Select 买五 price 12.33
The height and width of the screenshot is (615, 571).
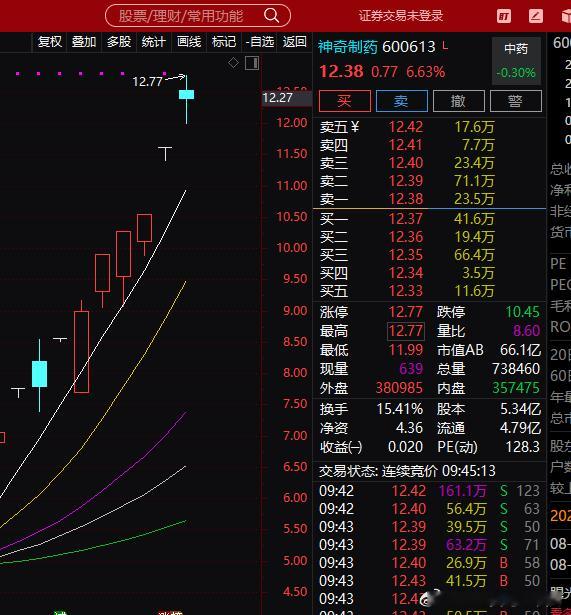(406, 291)
